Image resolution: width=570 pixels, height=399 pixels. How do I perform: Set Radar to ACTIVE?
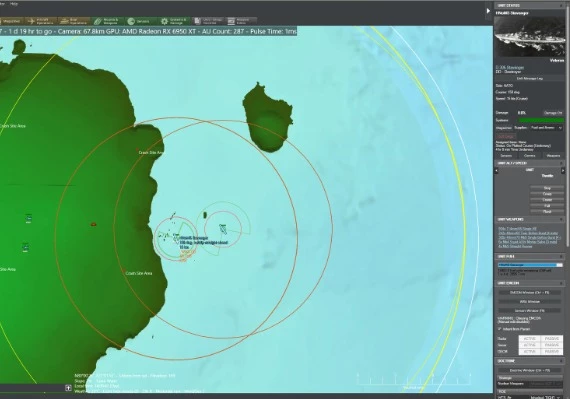[x=529, y=339]
